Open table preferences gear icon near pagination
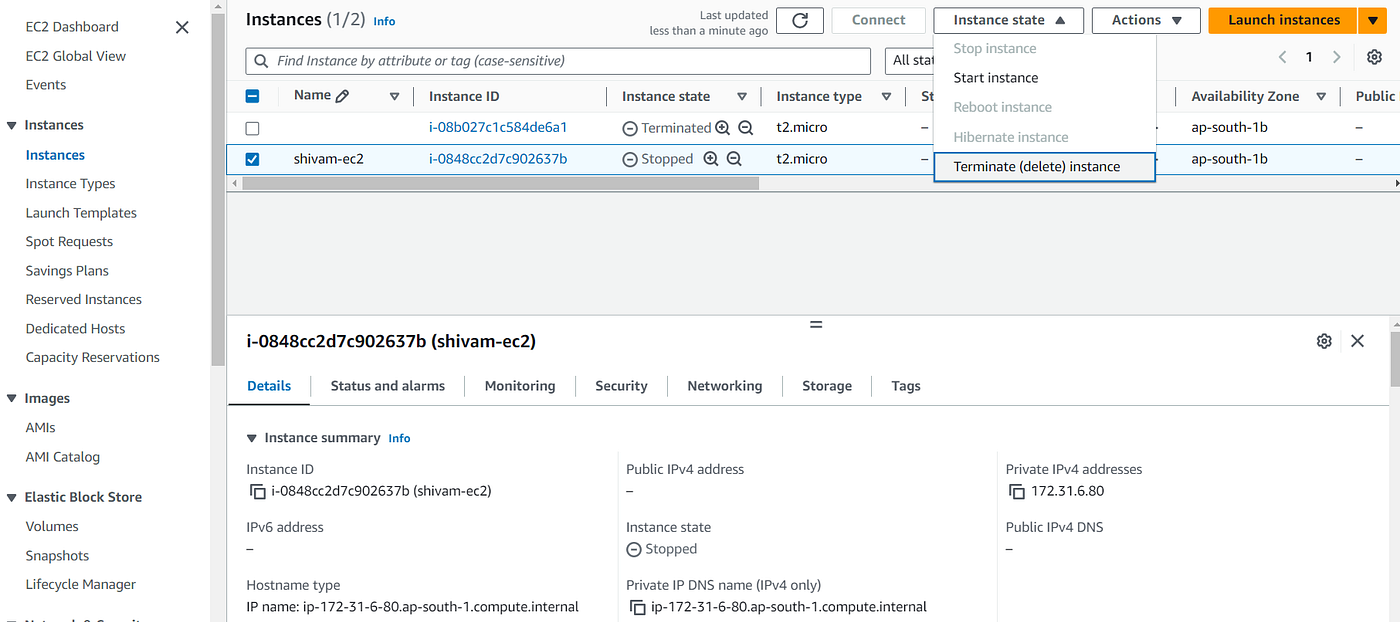 pyautogui.click(x=1374, y=57)
